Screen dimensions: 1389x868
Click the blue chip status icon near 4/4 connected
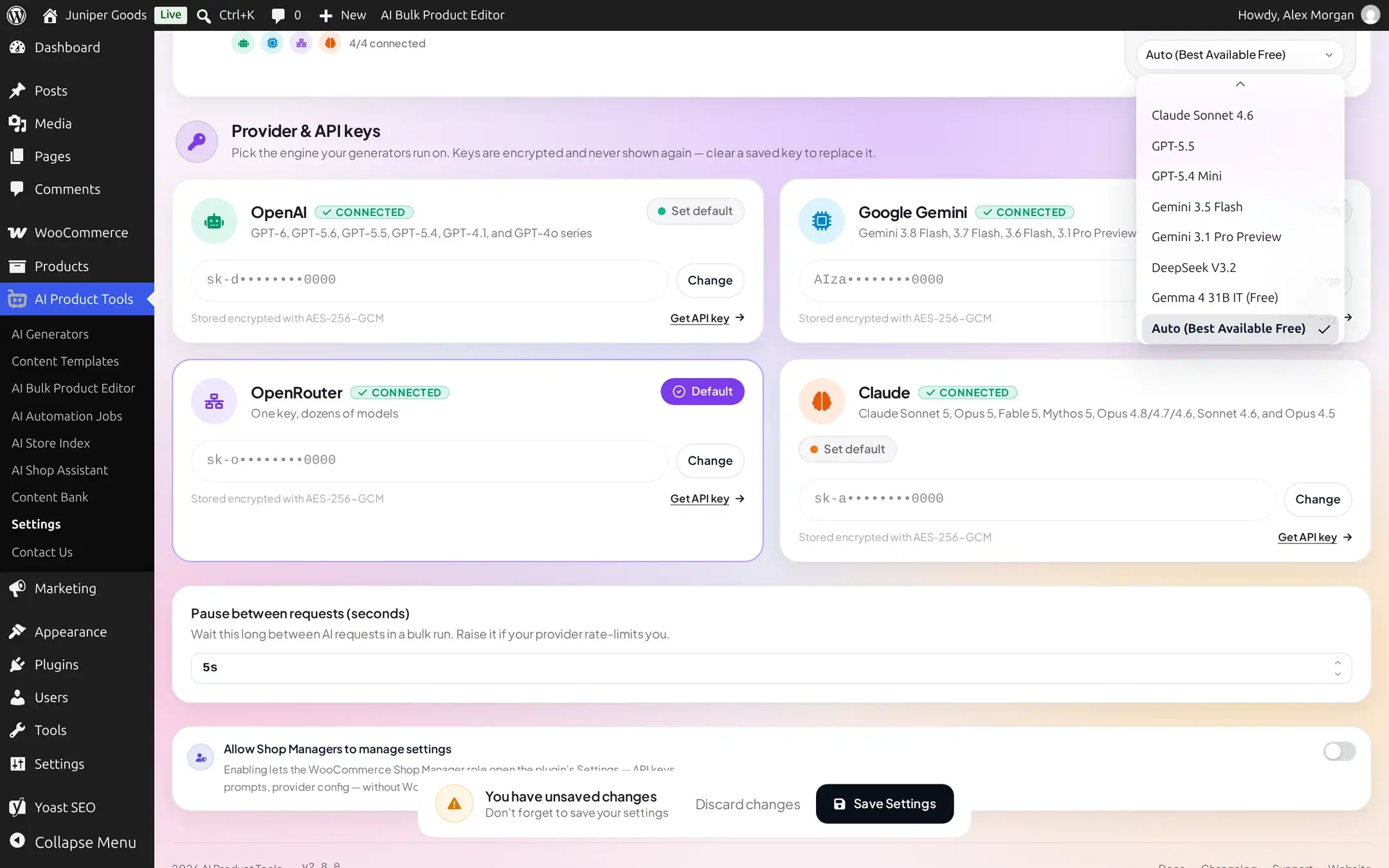(x=272, y=43)
